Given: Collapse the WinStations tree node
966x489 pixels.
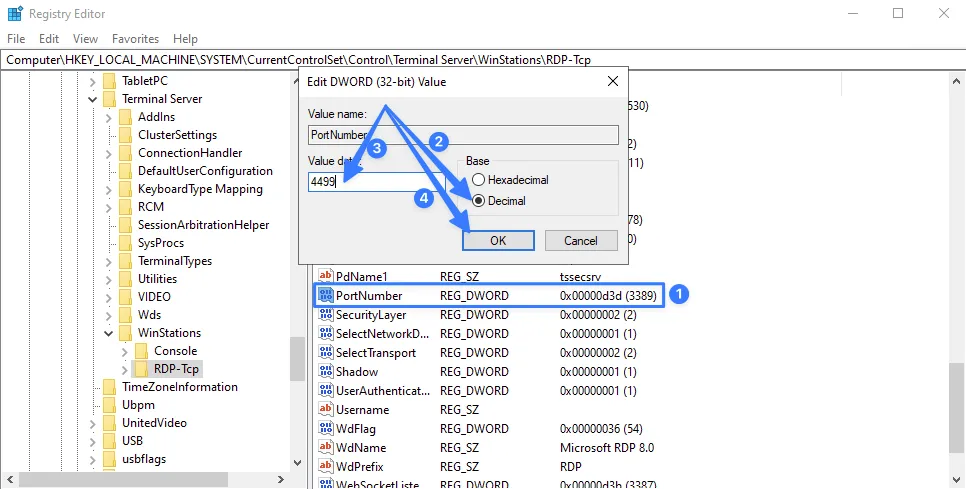Looking at the screenshot, I should (x=108, y=333).
